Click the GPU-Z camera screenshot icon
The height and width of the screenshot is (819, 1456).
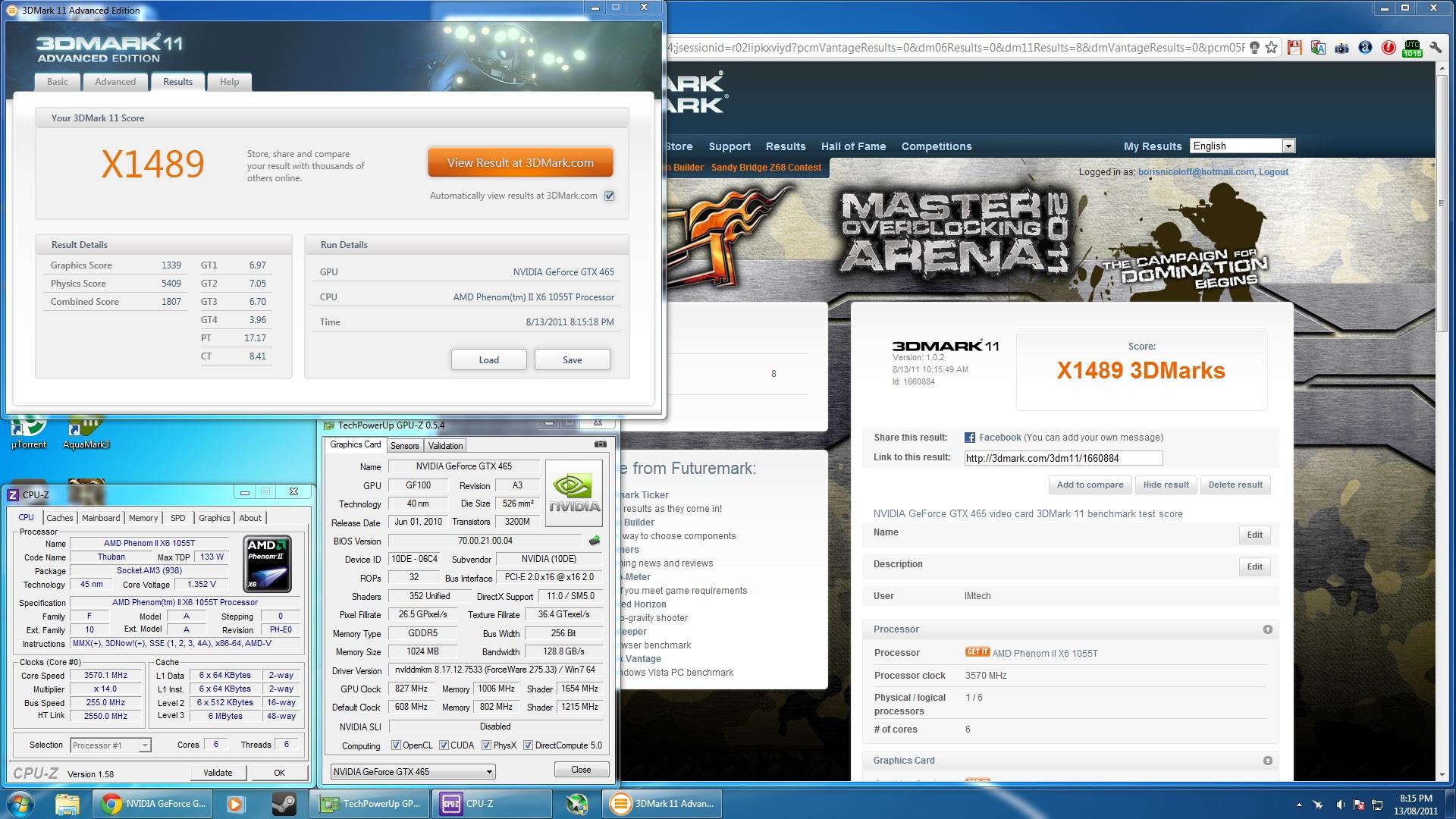point(600,444)
